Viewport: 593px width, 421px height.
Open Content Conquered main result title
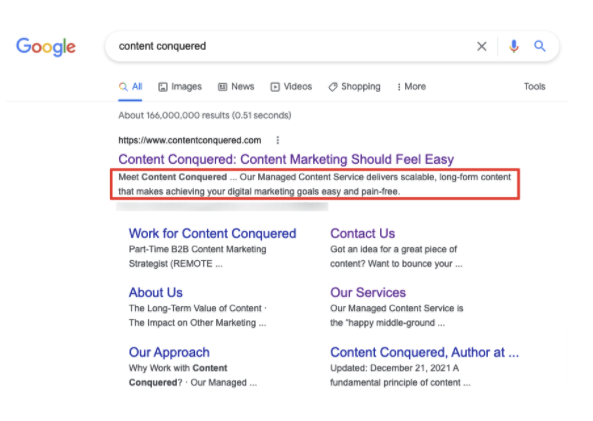[x=286, y=159]
